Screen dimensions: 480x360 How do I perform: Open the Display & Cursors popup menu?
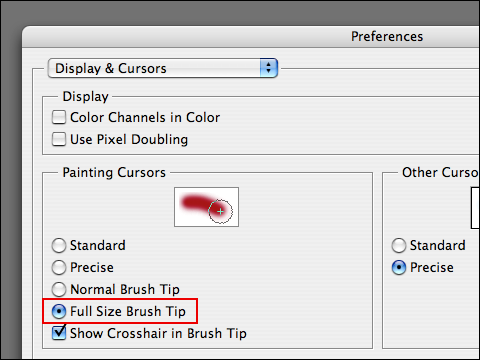pyautogui.click(x=163, y=68)
